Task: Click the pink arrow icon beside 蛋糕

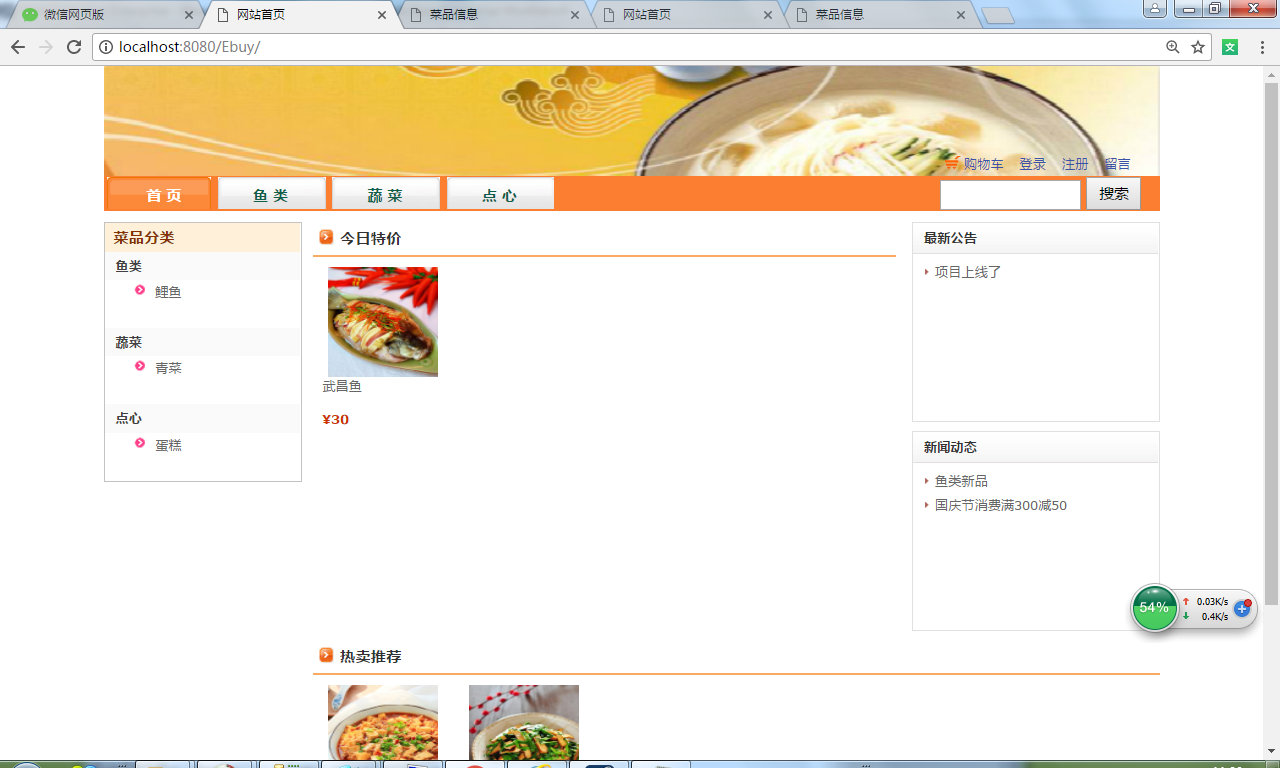Action: click(140, 443)
